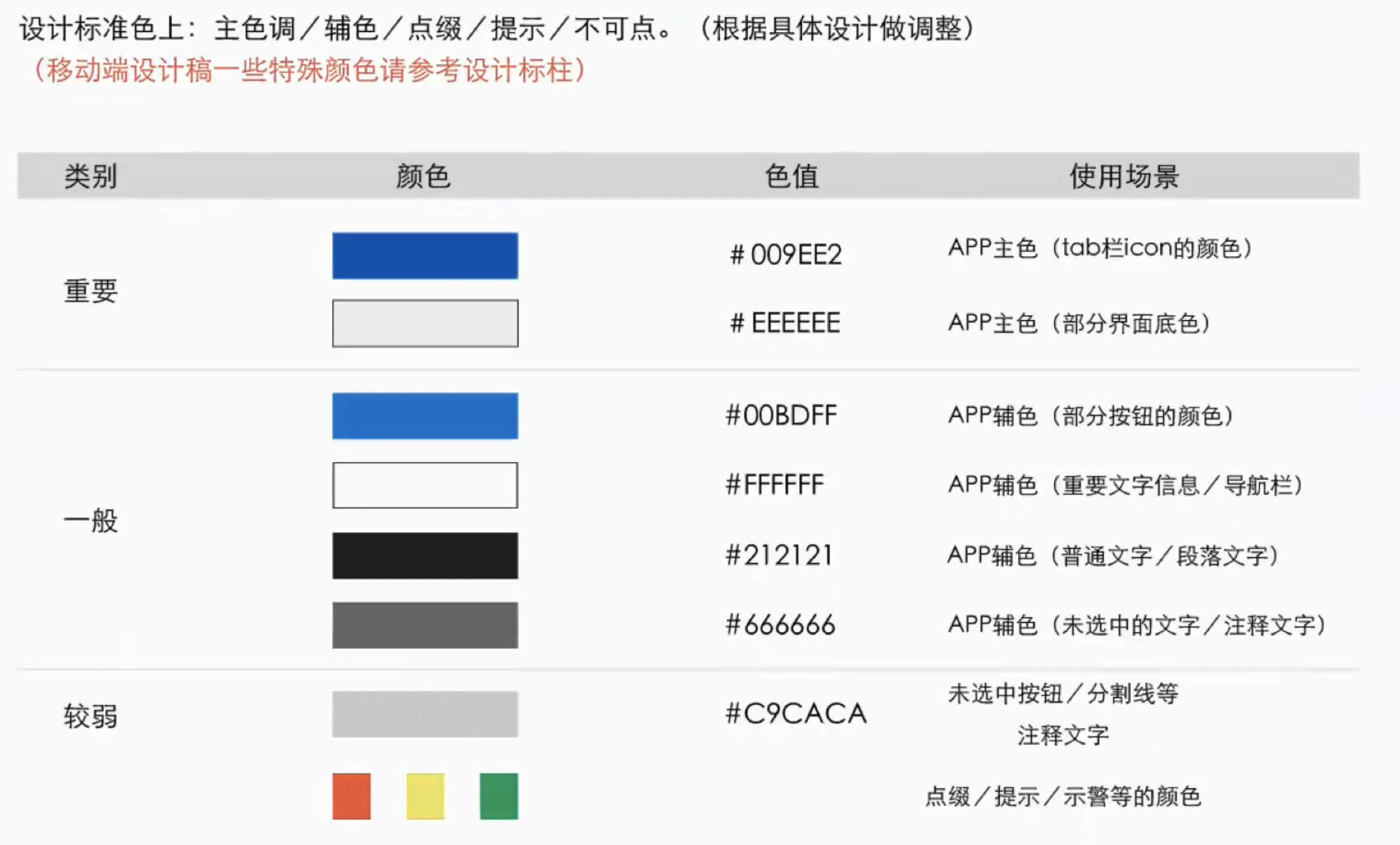Click the #C9CACA hex value text
This screenshot has width=1400, height=845.
point(795,714)
